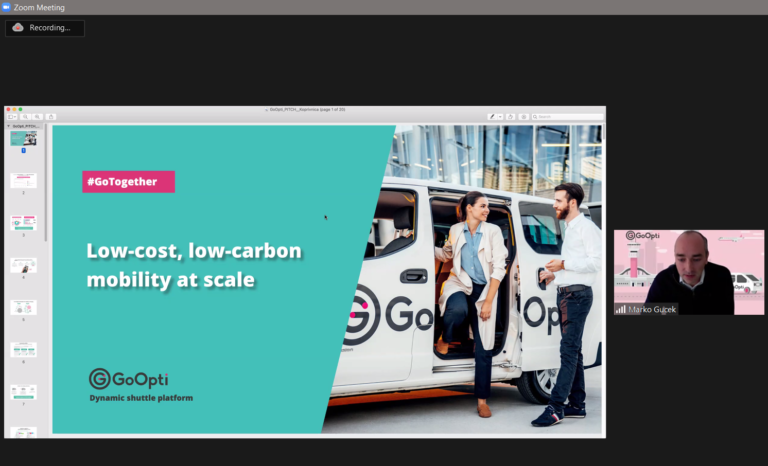Screen dimensions: 768x466
Task: Show the markup toolbar in Preview
Action: tap(524, 117)
